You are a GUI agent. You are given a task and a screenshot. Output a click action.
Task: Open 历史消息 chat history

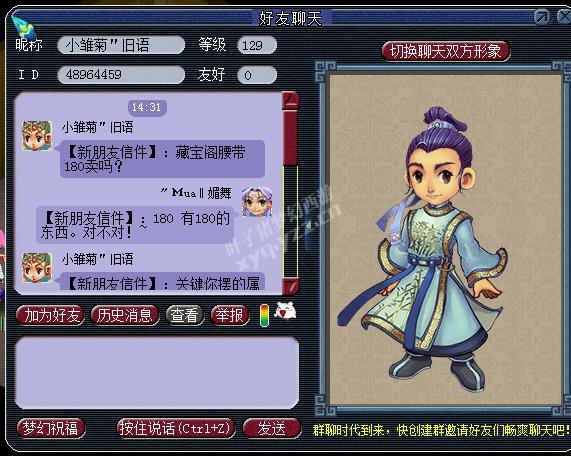tap(125, 315)
